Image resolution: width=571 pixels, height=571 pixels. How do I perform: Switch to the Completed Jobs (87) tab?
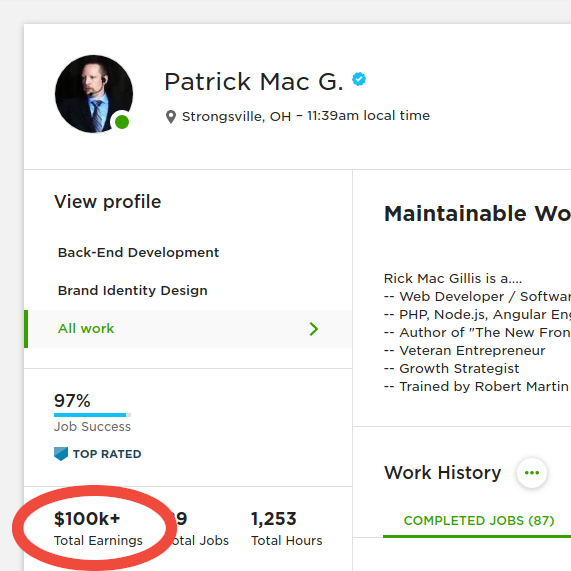(x=479, y=521)
